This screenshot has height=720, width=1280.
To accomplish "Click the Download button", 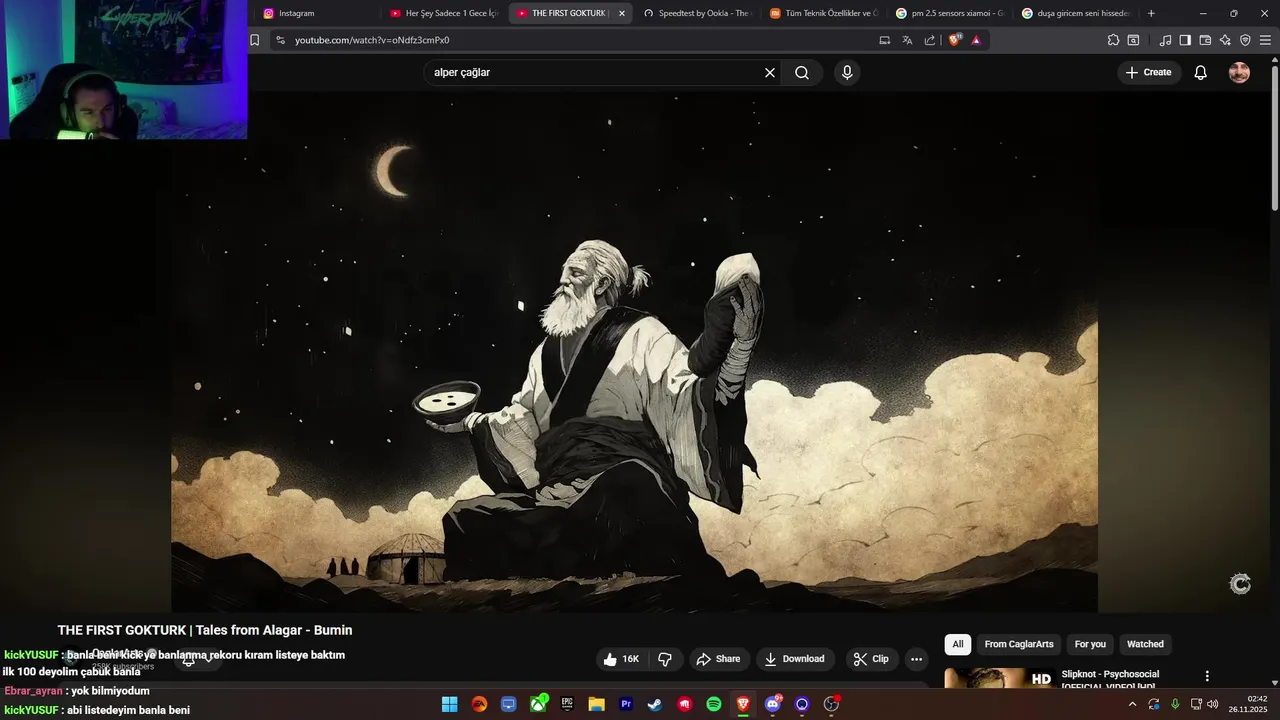I will [x=795, y=659].
